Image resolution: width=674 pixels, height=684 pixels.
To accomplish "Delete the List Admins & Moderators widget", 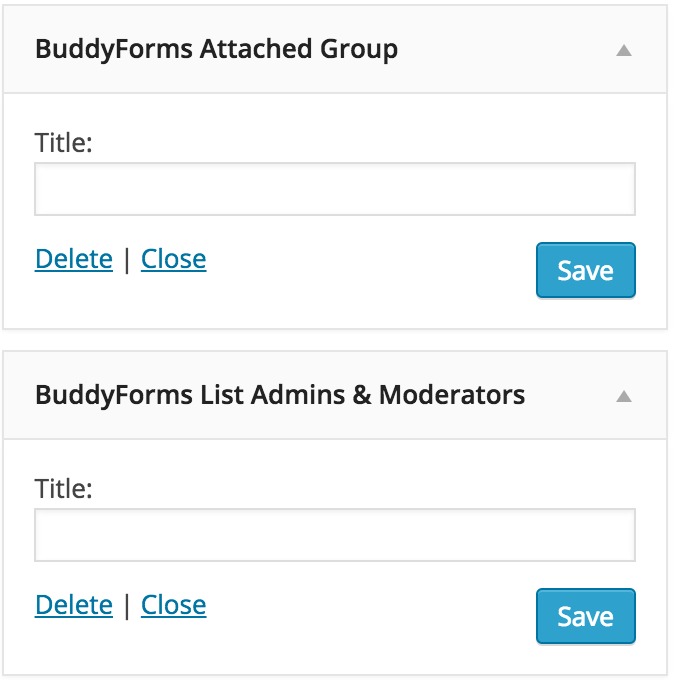I will pyautogui.click(x=74, y=605).
